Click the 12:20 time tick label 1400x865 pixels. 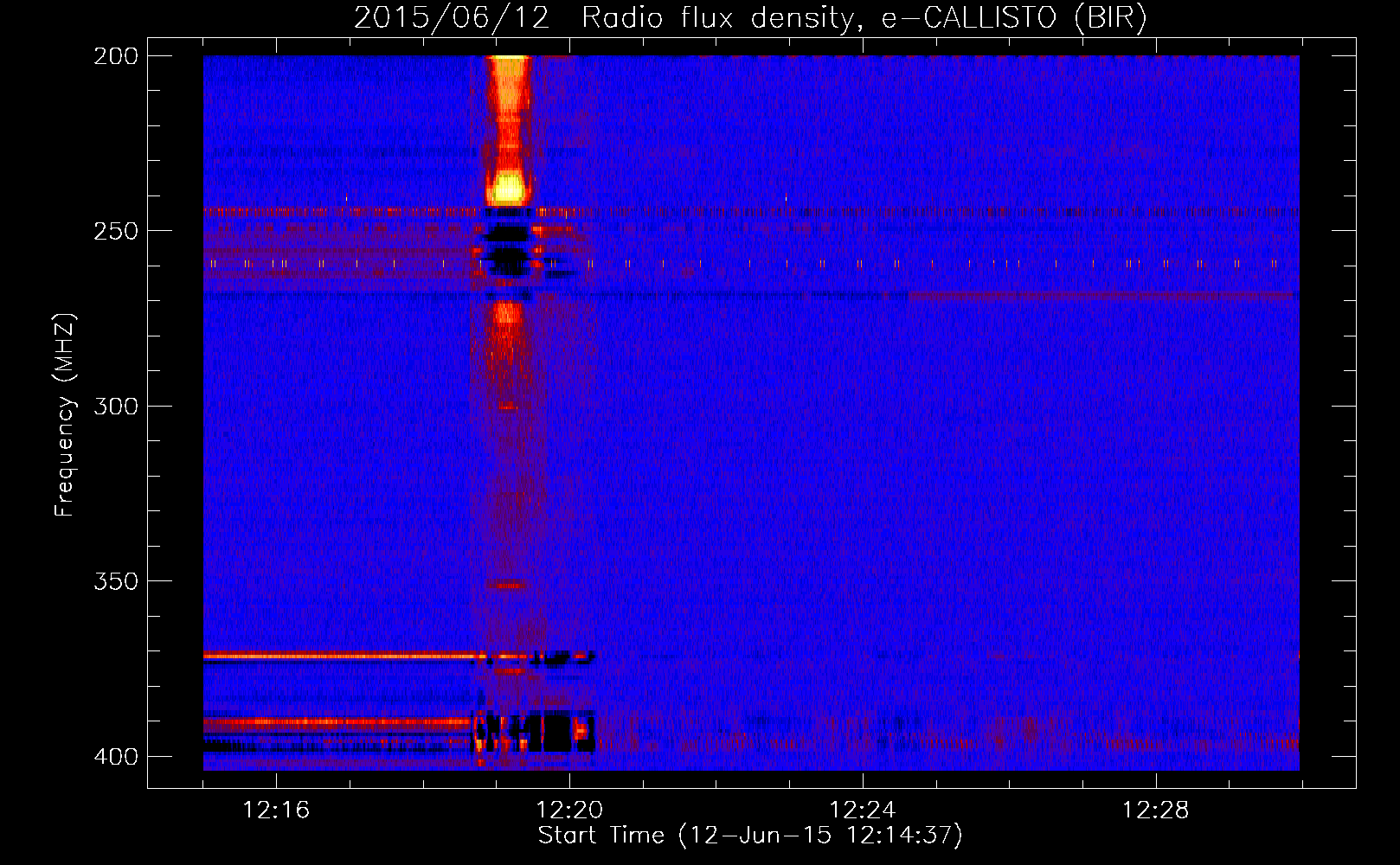(x=569, y=810)
